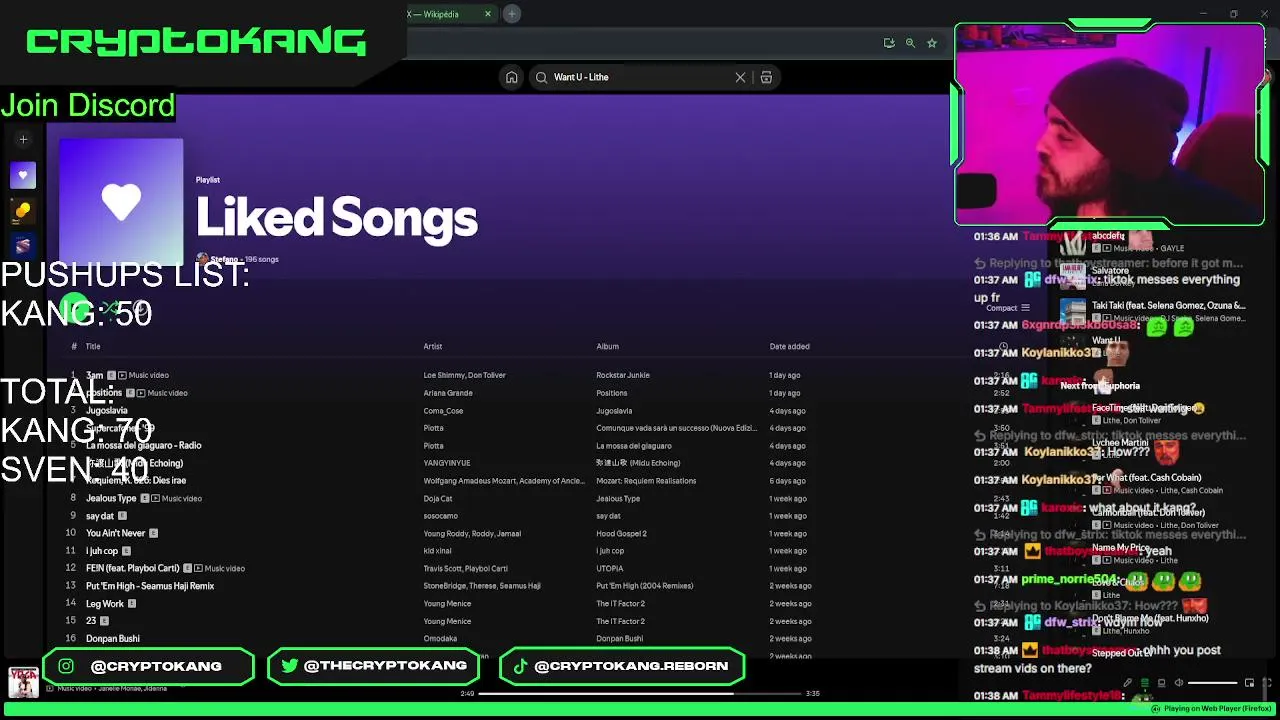
Task: Open artist kid xinal
Action: 439,551
